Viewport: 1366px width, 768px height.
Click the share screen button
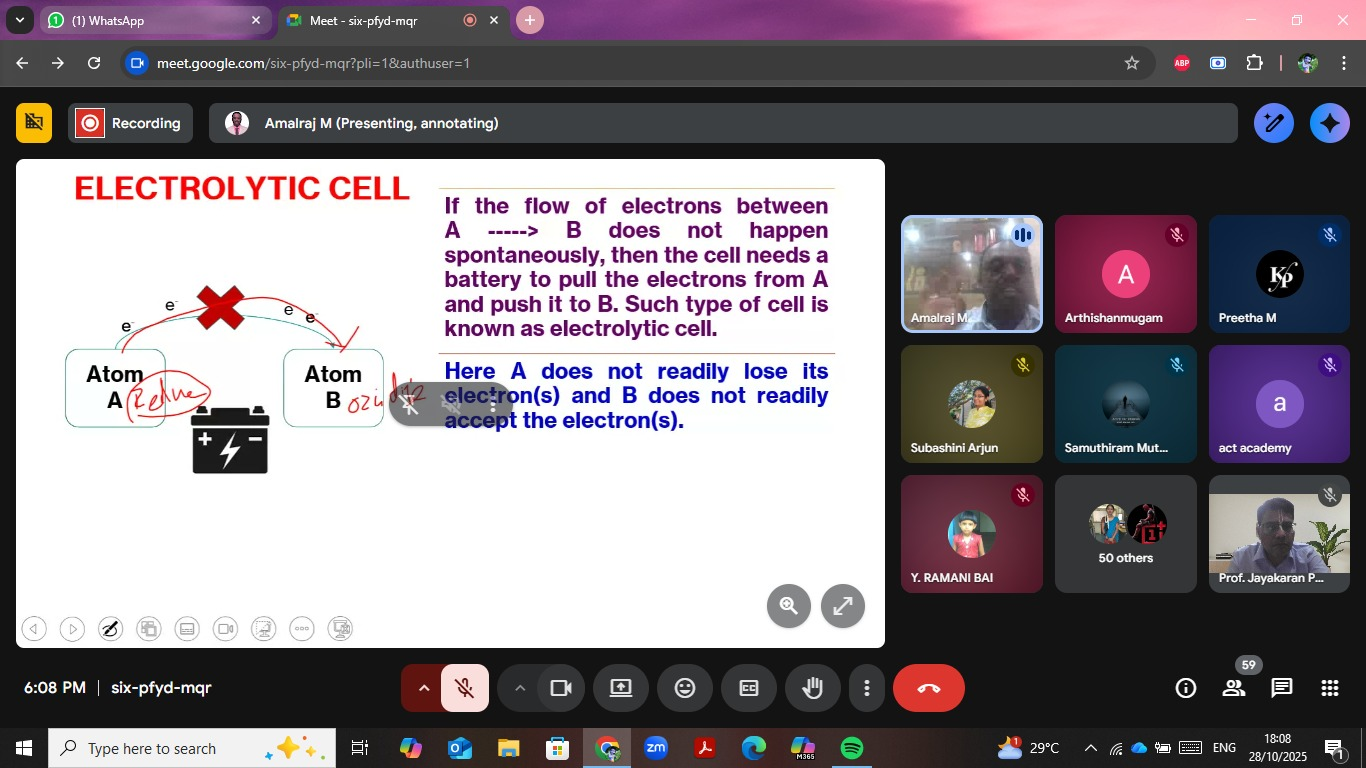coord(620,688)
